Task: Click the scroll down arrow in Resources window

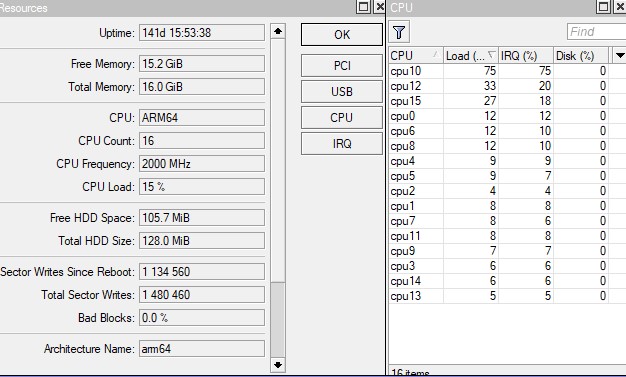Action: pyautogui.click(x=278, y=365)
